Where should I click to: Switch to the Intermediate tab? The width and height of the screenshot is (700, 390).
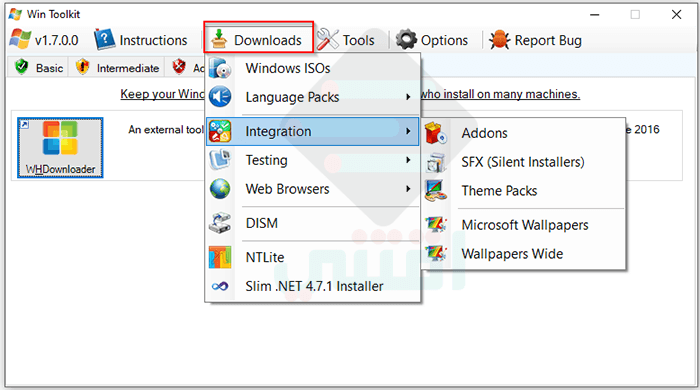[117, 67]
